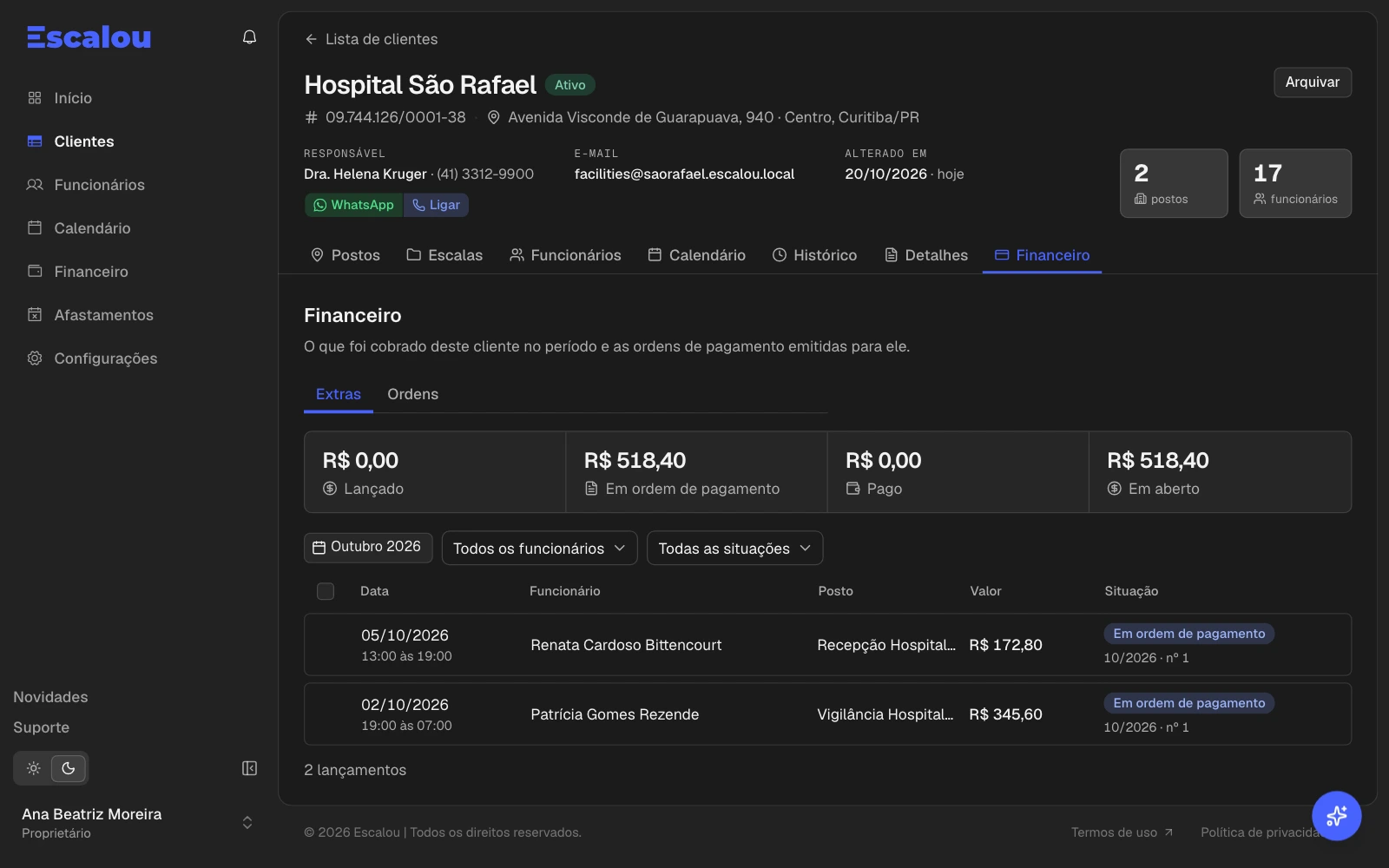Expand Ana Beatriz Moreira account menu
1389x868 pixels.
click(247, 823)
